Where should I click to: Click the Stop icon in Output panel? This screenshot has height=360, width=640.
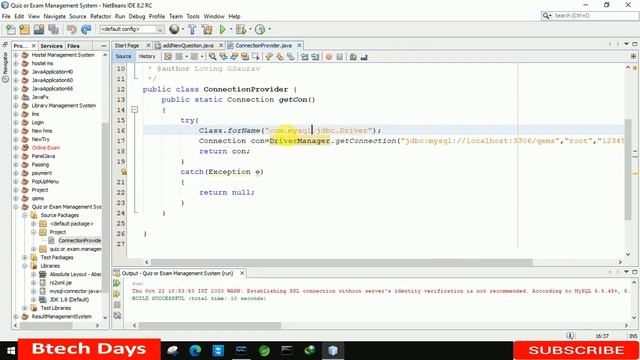(117, 304)
